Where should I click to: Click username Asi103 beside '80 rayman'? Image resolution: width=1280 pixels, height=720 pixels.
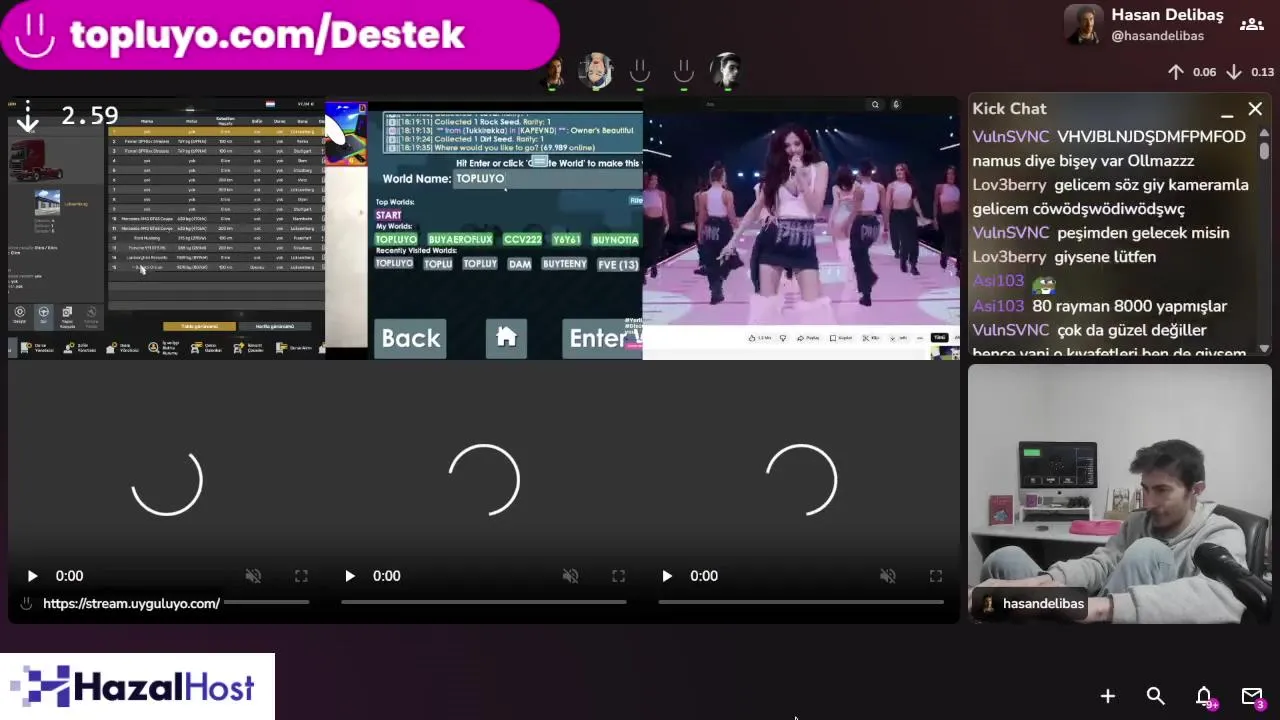[x=998, y=306]
